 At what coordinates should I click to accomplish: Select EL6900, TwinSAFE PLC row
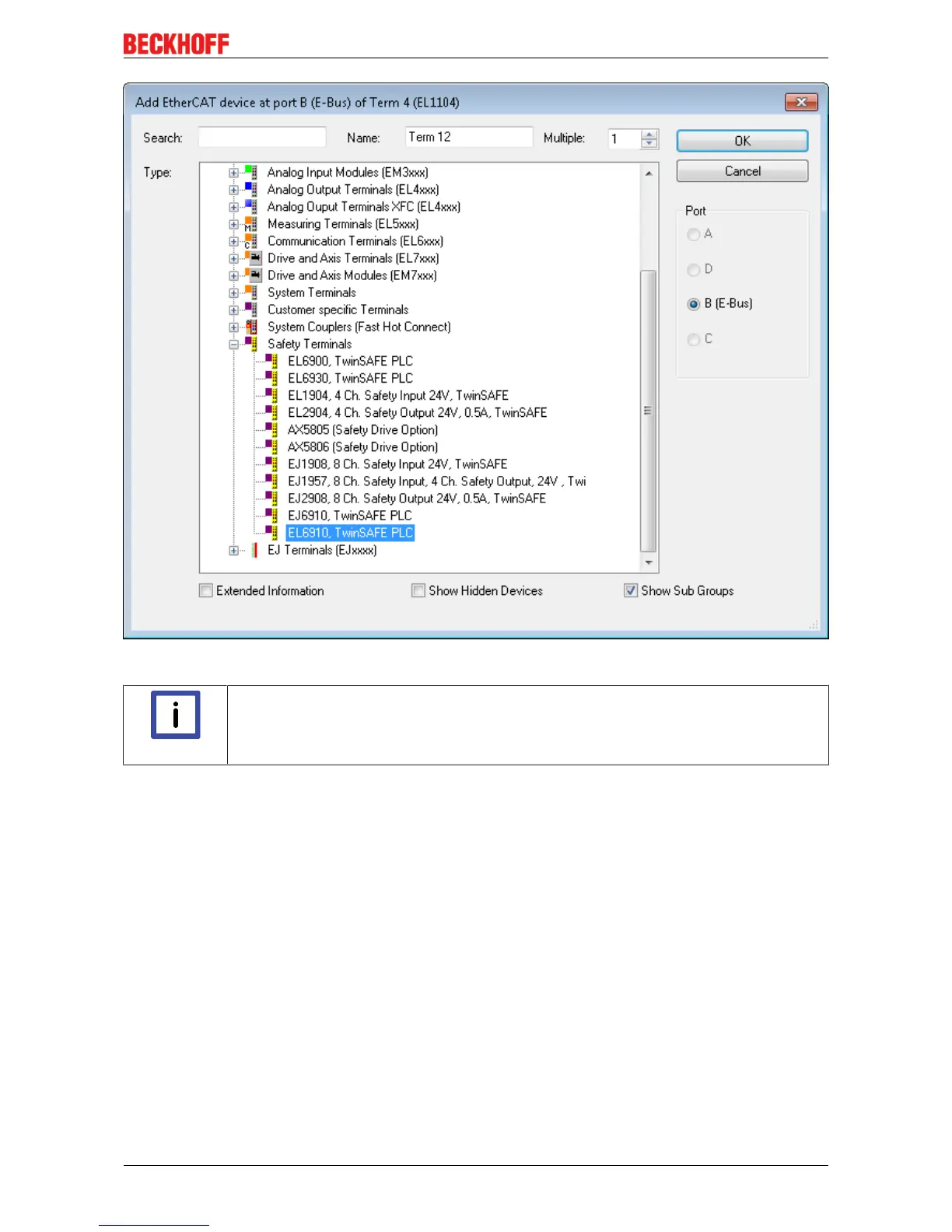coord(350,361)
